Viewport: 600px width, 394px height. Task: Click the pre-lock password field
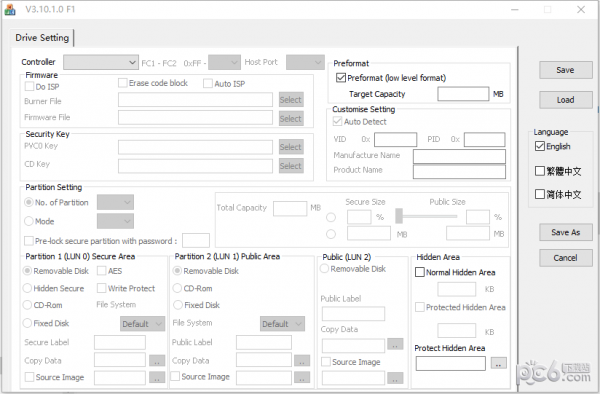[x=196, y=240]
